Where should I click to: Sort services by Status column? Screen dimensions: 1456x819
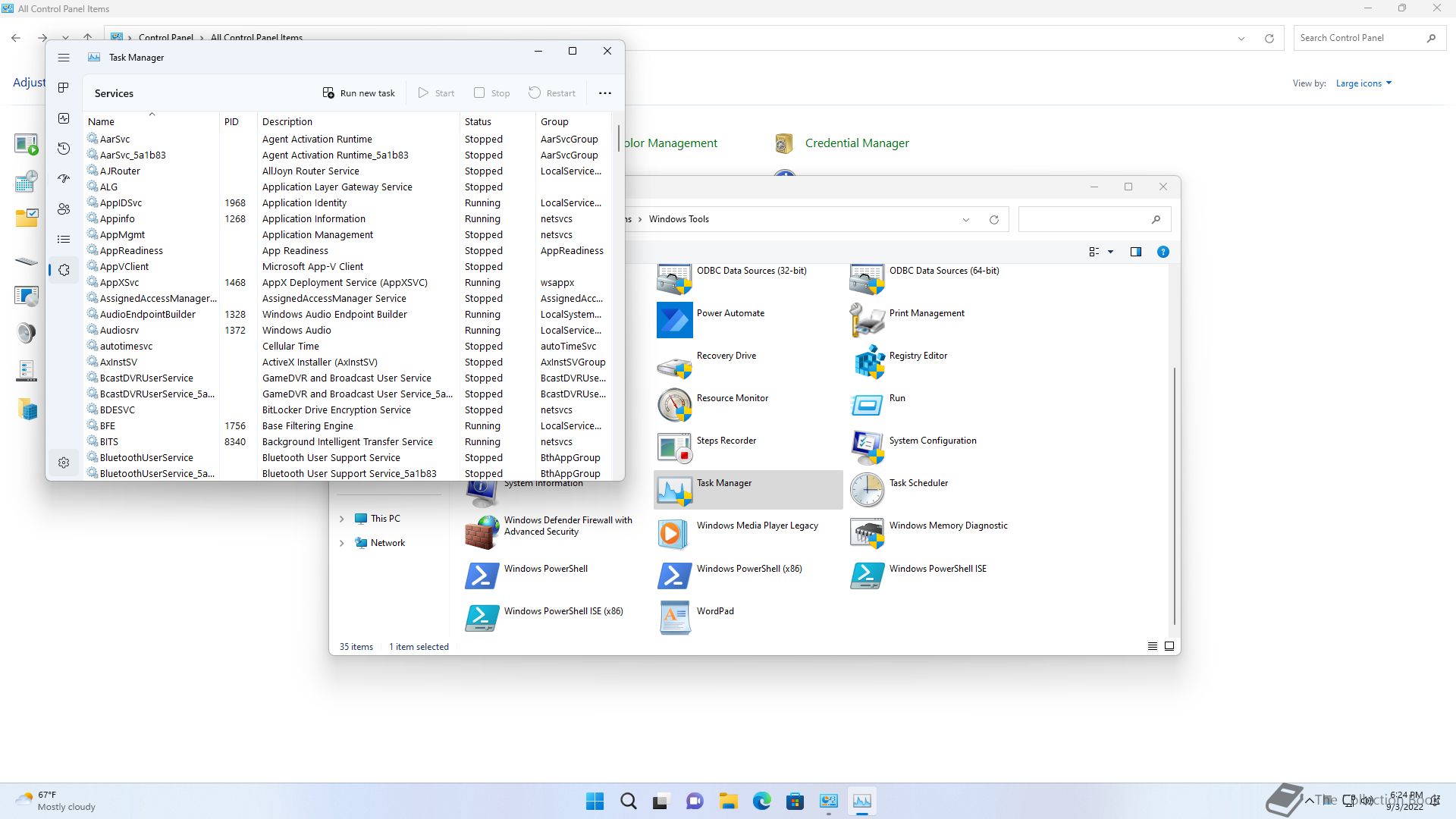497,121
